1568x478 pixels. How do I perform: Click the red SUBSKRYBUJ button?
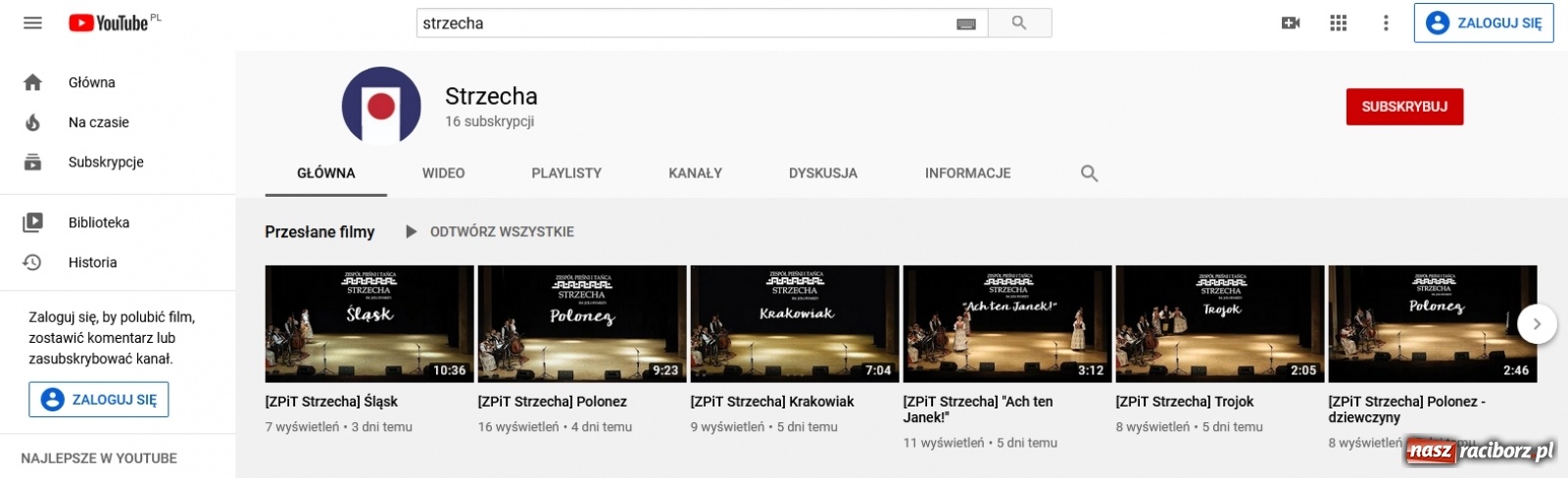(x=1403, y=107)
